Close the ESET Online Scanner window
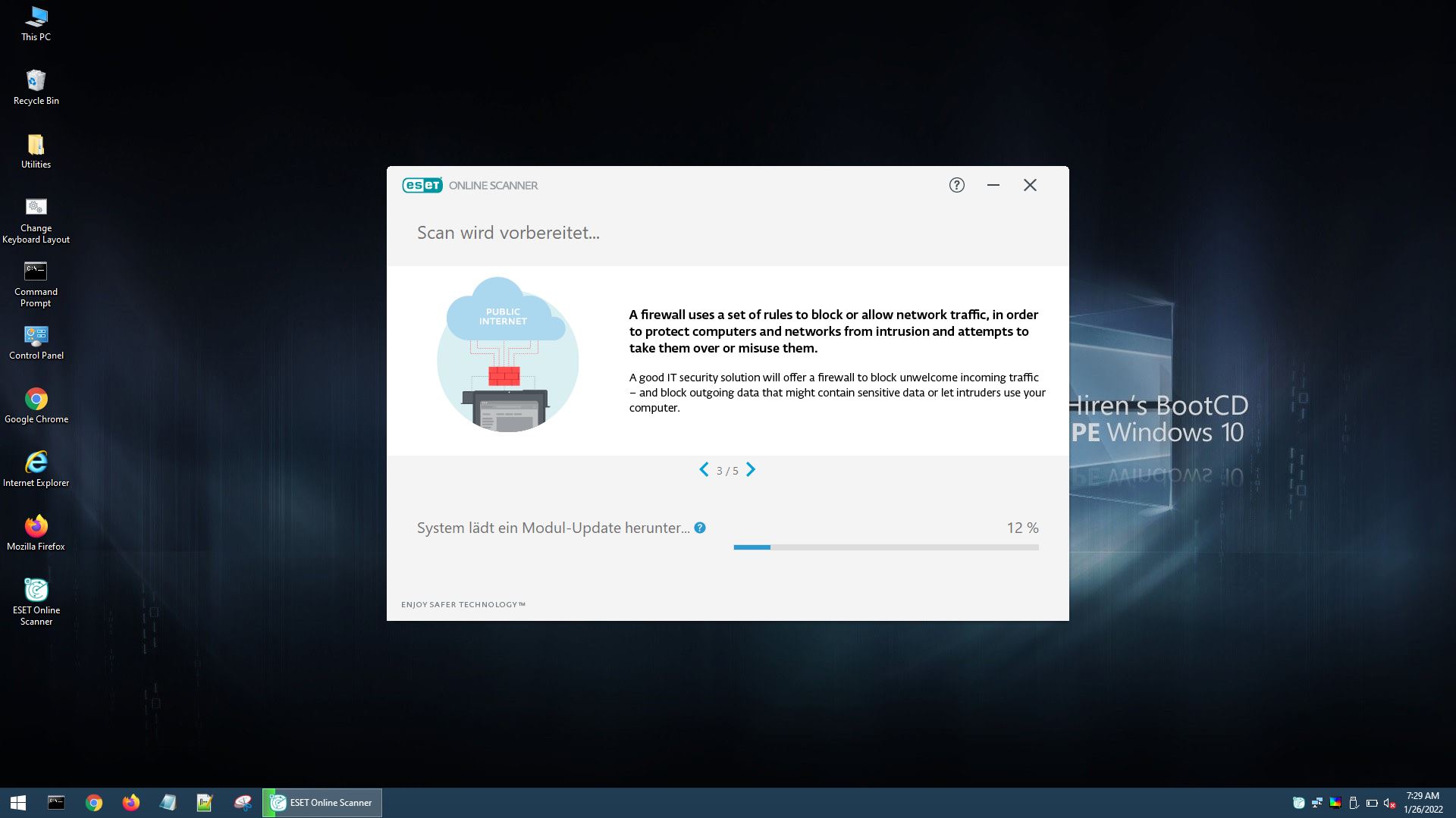 [x=1030, y=185]
